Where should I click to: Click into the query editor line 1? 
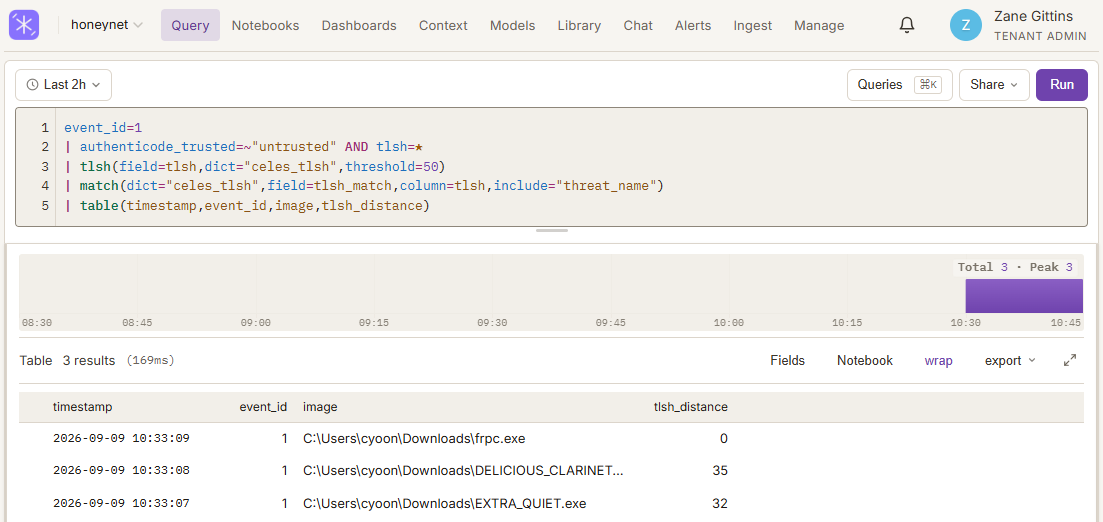point(103,128)
